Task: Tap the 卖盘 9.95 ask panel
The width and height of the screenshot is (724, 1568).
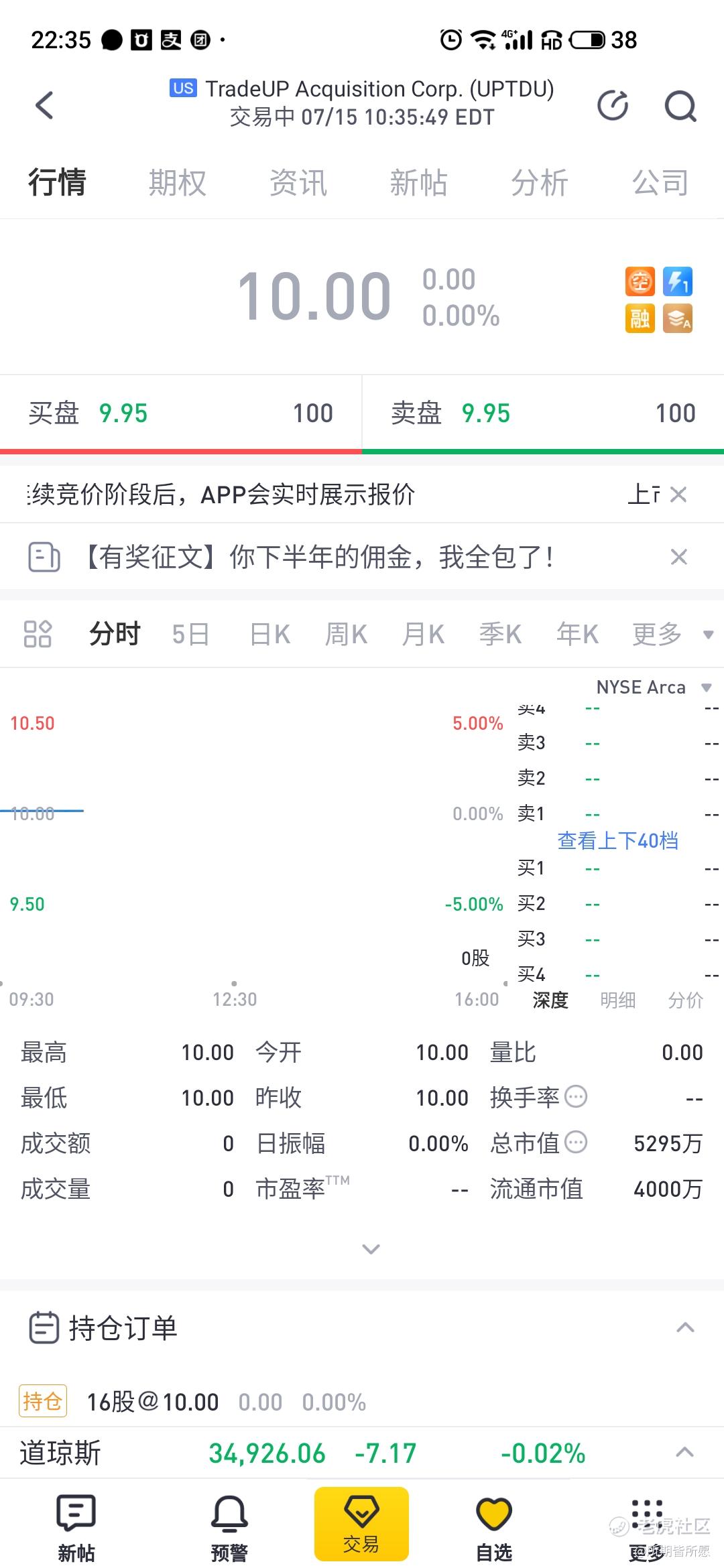Action: pos(544,413)
